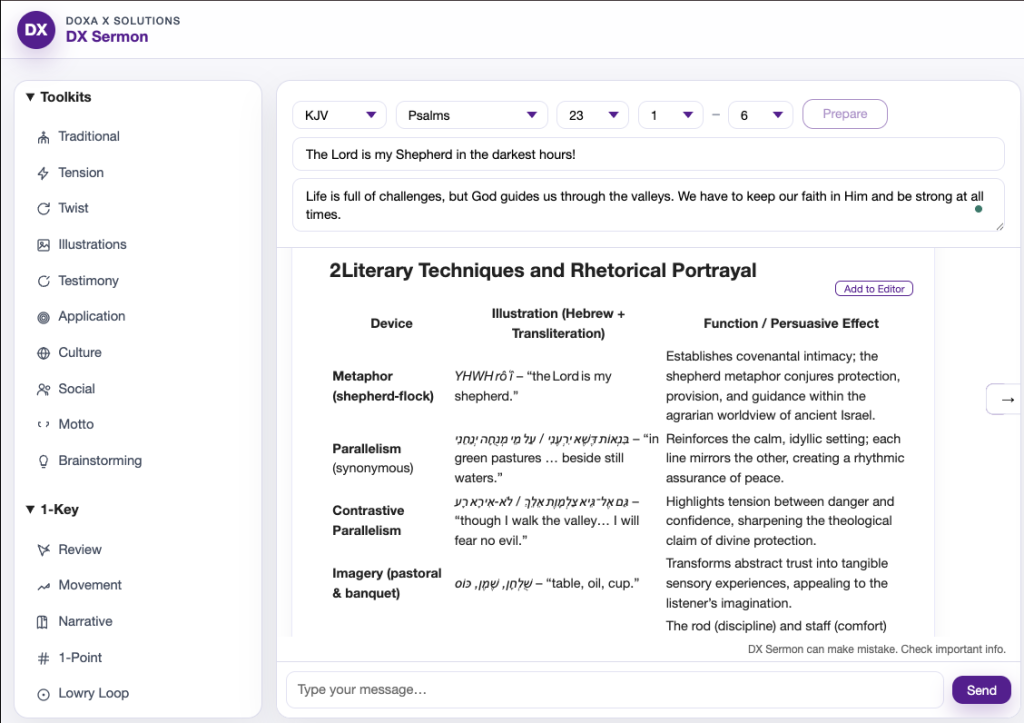Open the Illustrations image icon
This screenshot has width=1024, height=723.
(x=43, y=245)
